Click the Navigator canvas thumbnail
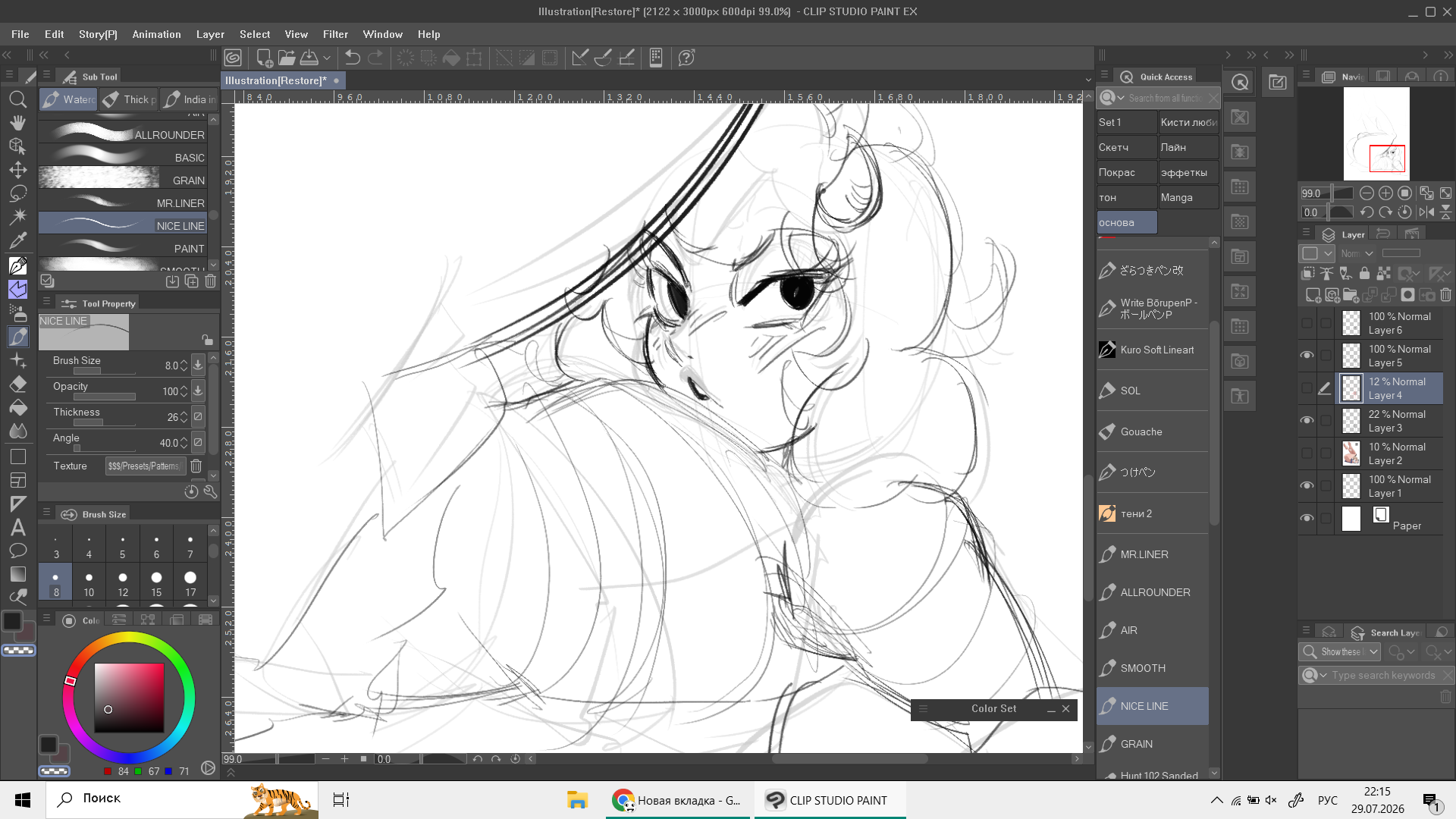 (x=1376, y=133)
